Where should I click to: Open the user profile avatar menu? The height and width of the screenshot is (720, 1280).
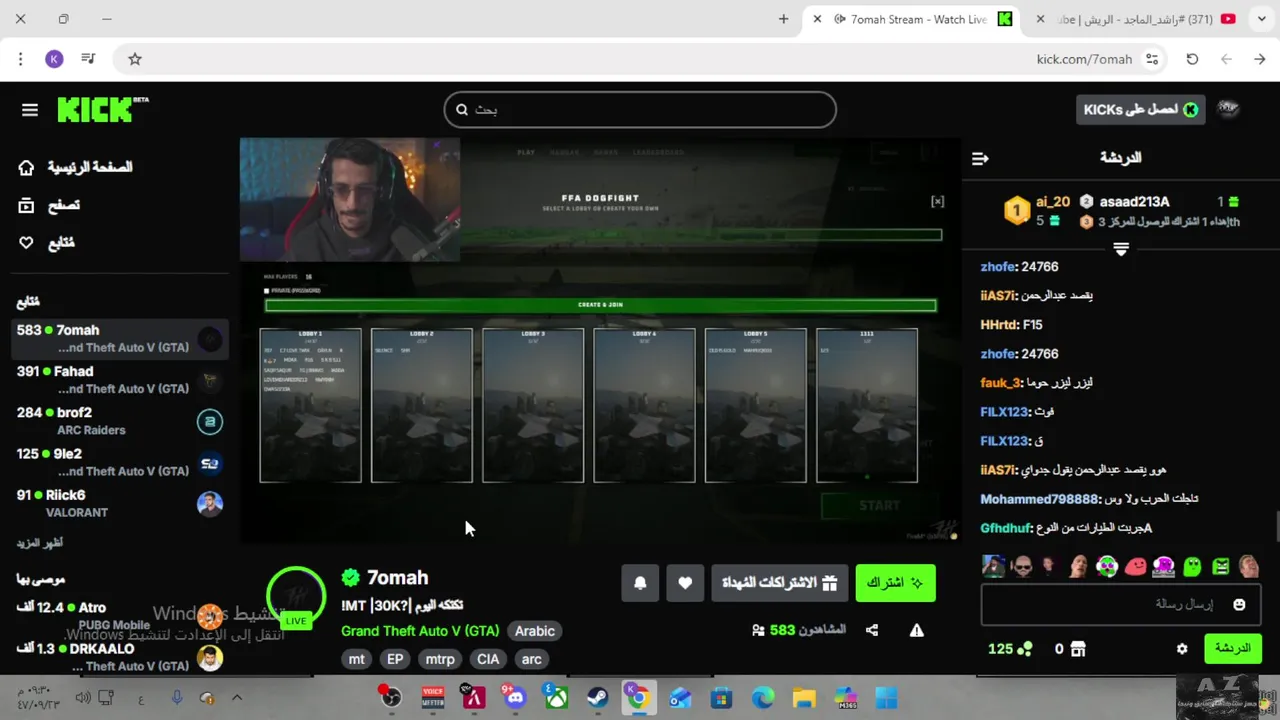(x=1229, y=110)
